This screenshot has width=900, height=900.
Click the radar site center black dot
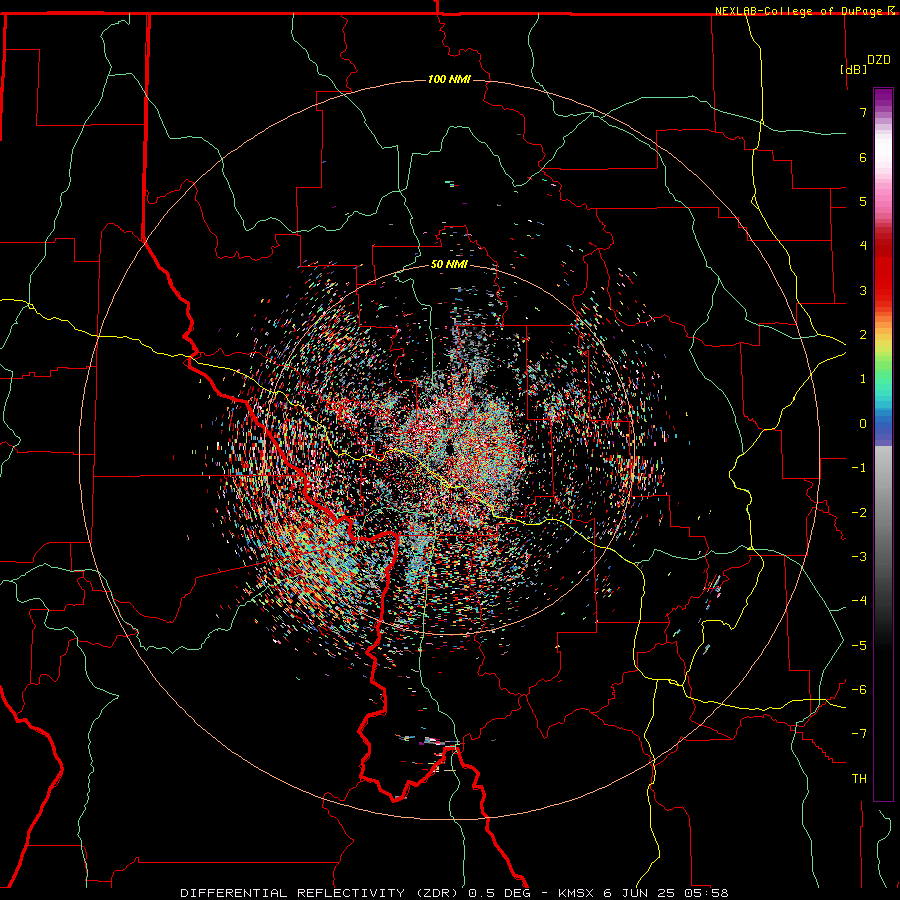(449, 448)
